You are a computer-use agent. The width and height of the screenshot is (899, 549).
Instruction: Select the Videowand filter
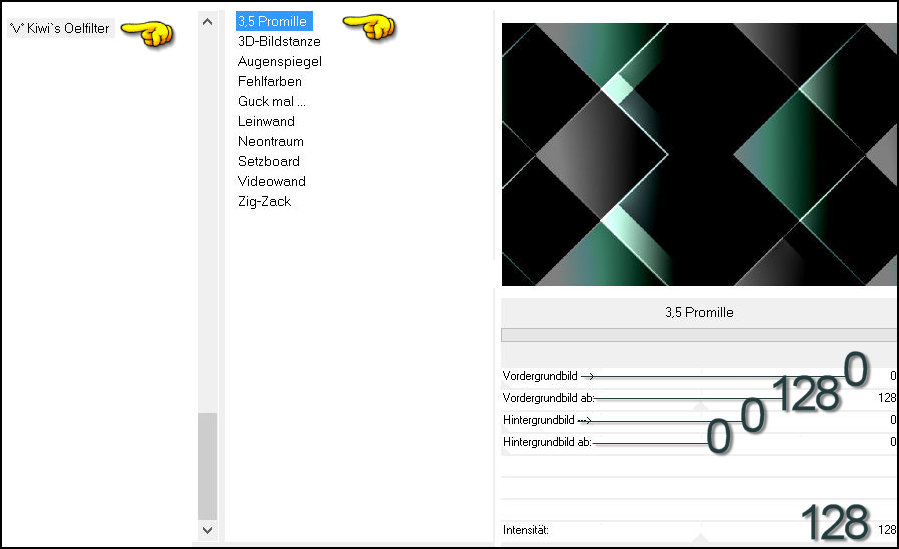coord(272,182)
